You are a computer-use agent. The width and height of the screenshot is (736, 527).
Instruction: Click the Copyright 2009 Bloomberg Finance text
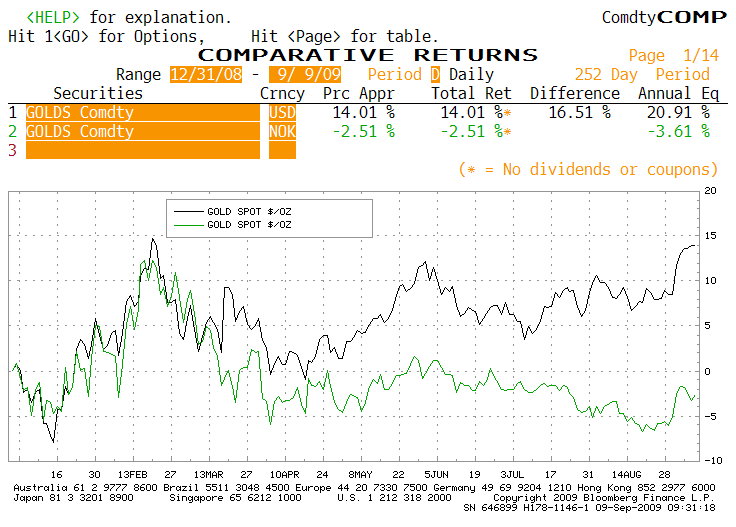[x=604, y=497]
